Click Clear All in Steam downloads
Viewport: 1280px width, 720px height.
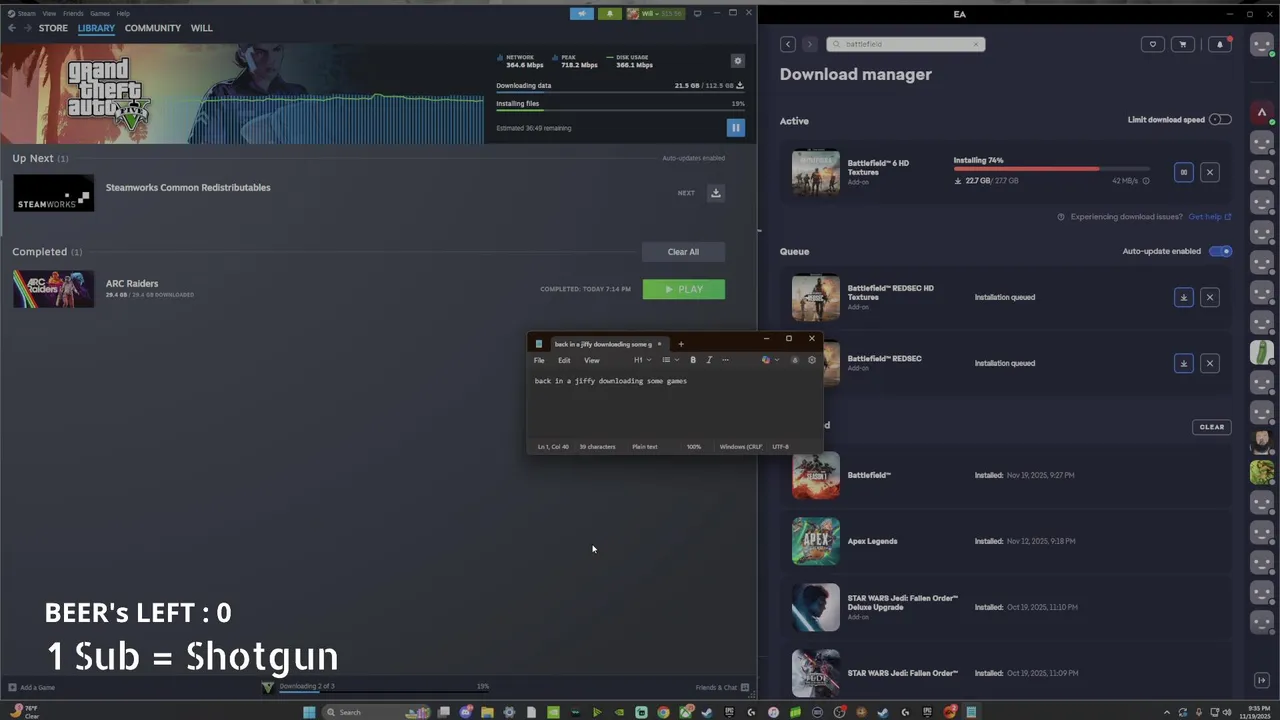(x=683, y=252)
